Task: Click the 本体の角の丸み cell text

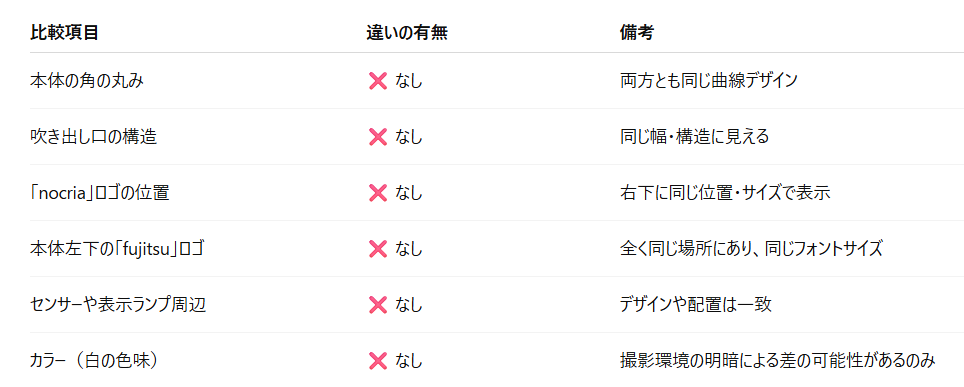Action: pos(87,81)
